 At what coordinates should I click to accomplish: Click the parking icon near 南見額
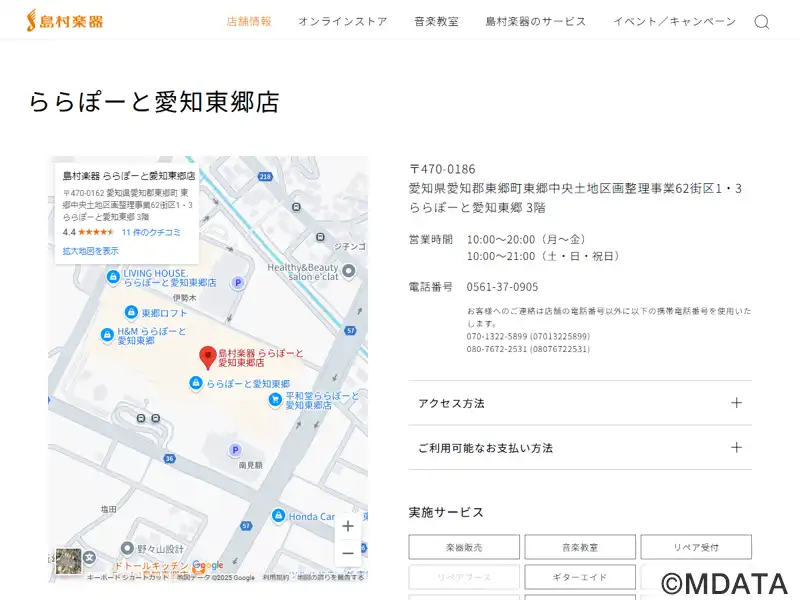(235, 450)
